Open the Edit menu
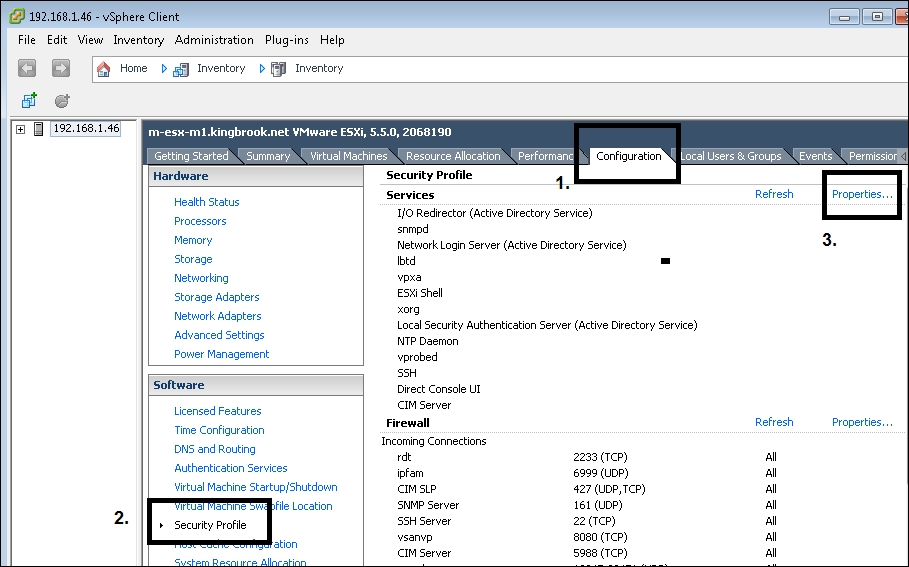The height and width of the screenshot is (567, 909). coord(57,40)
